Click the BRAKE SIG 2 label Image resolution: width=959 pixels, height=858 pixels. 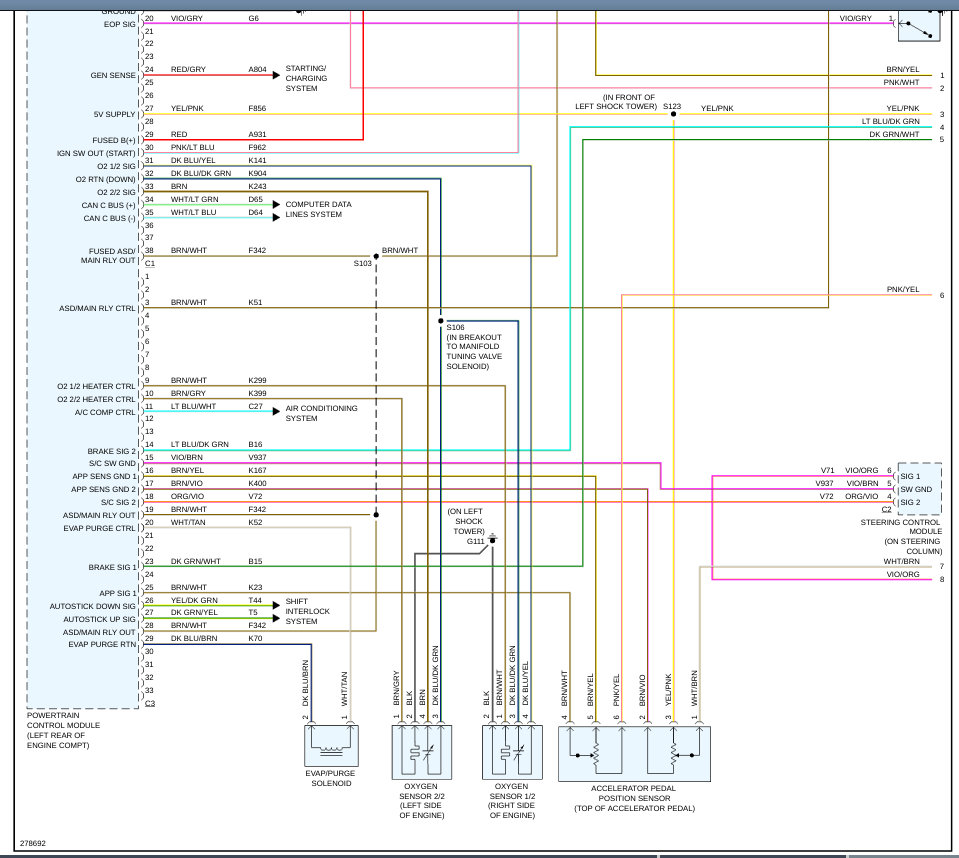[x=111, y=451]
